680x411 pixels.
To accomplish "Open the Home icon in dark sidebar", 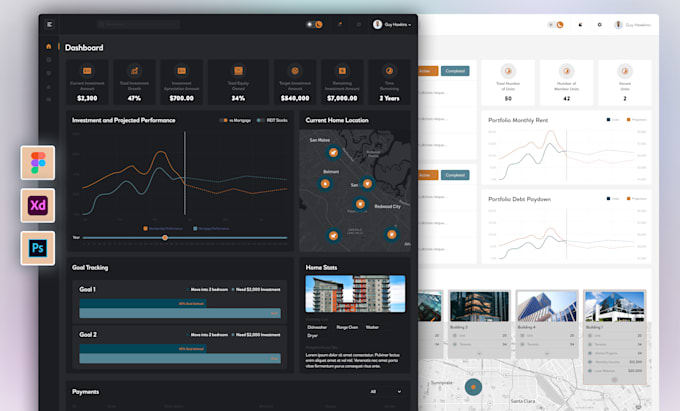I will pos(49,46).
